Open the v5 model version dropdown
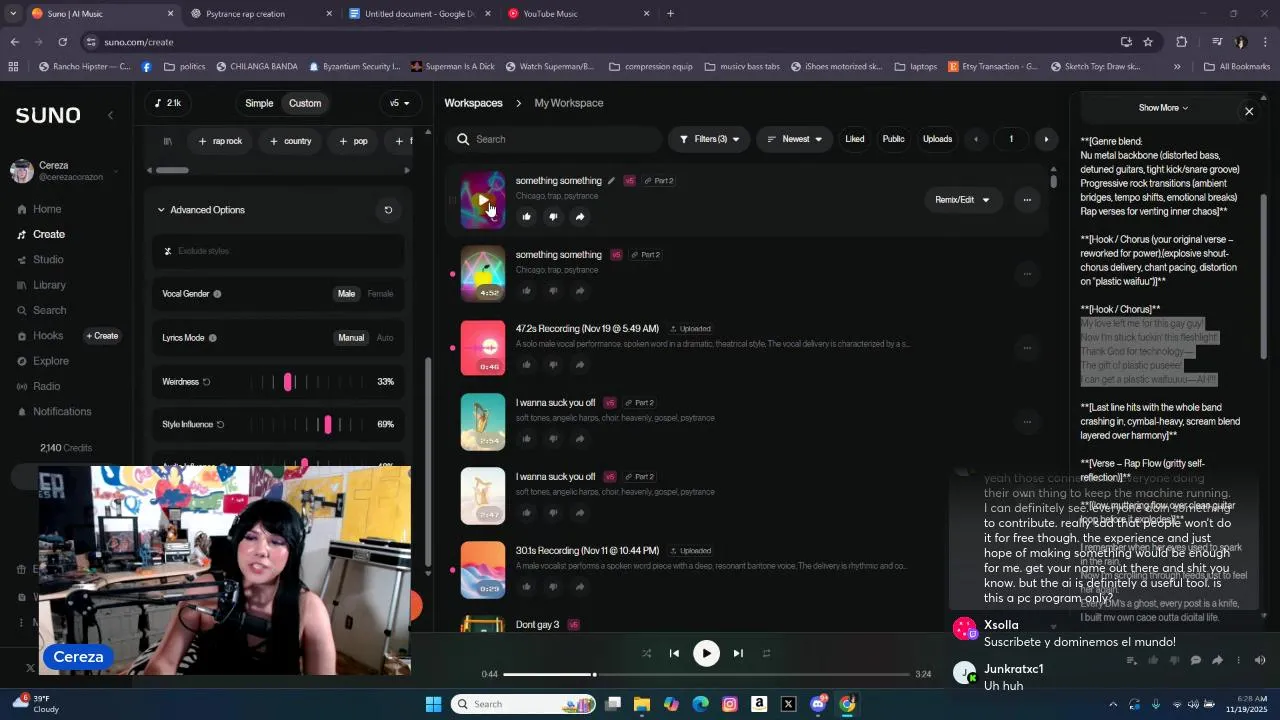This screenshot has height=720, width=1280. coord(400,103)
